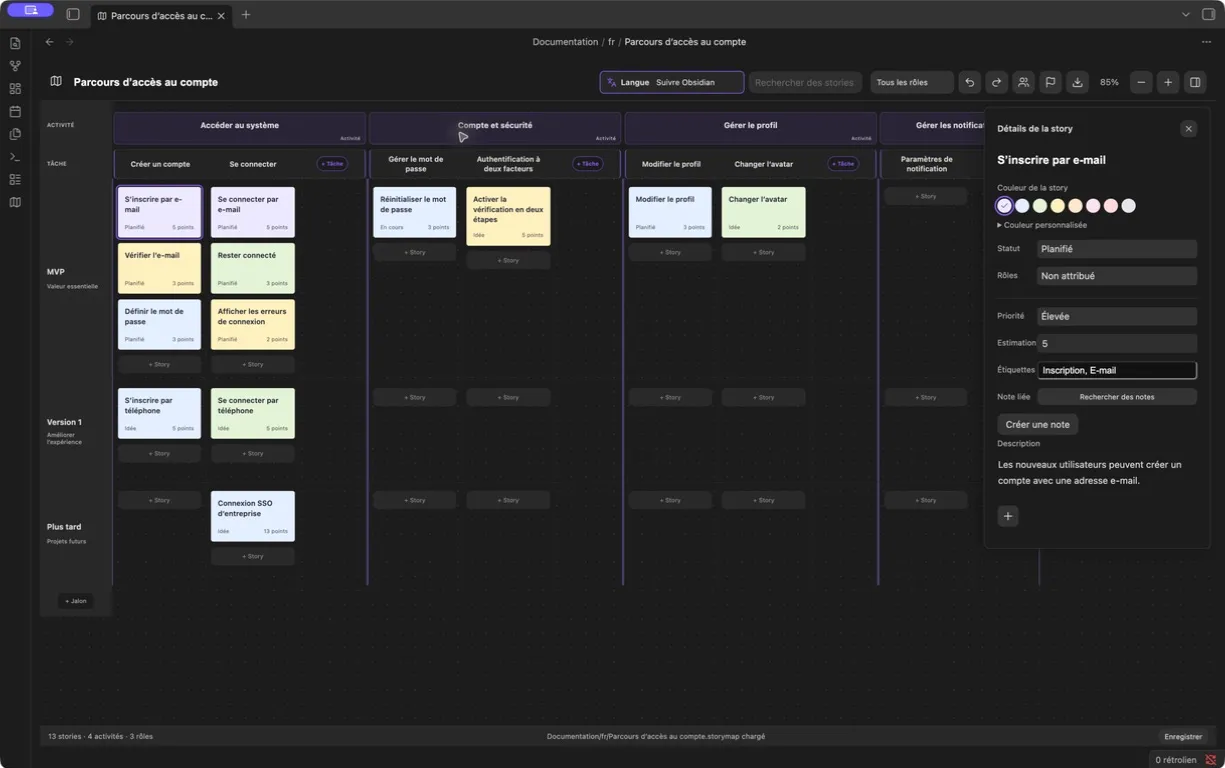1225x768 pixels.
Task: Click the red icon beside 0 rétrolien
Action: tap(1210, 760)
